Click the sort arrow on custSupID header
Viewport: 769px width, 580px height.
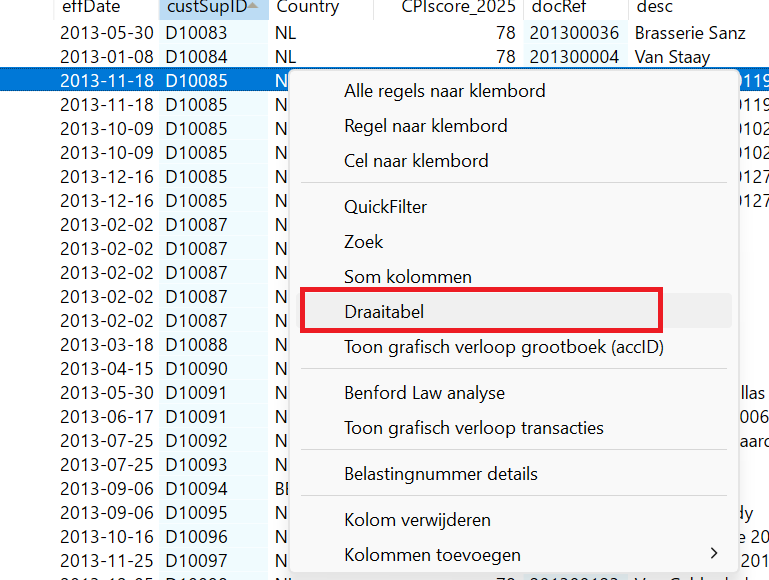point(255,7)
